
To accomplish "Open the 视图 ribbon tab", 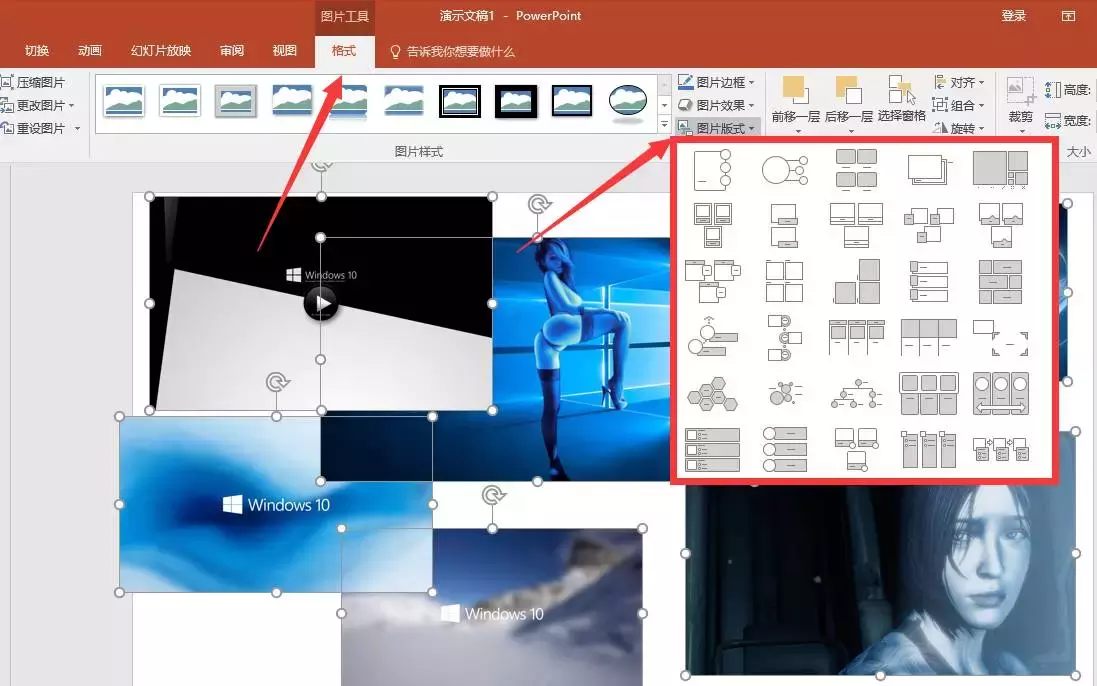I will pos(284,50).
